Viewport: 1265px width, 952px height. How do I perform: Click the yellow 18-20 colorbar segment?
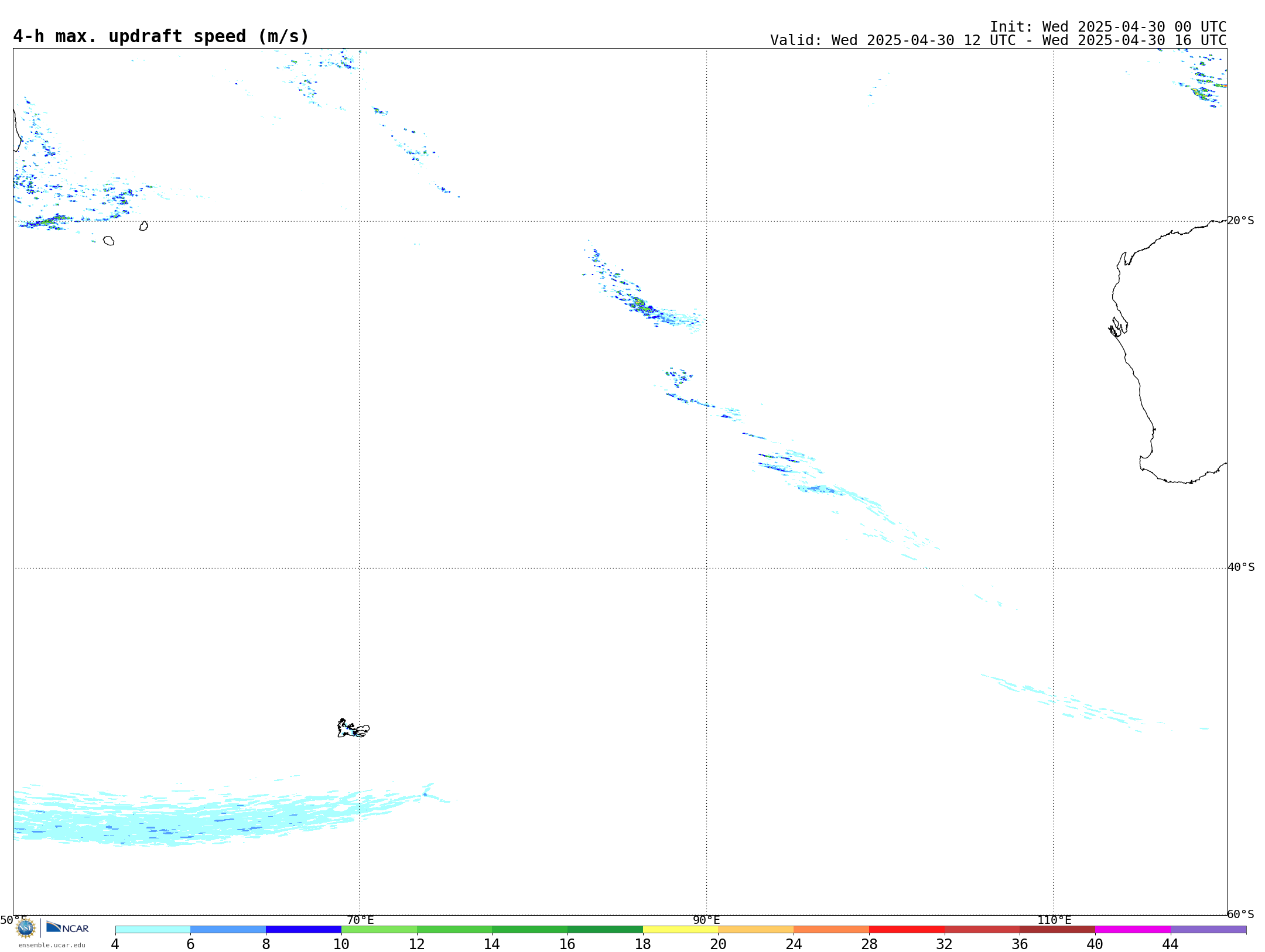pos(681,930)
